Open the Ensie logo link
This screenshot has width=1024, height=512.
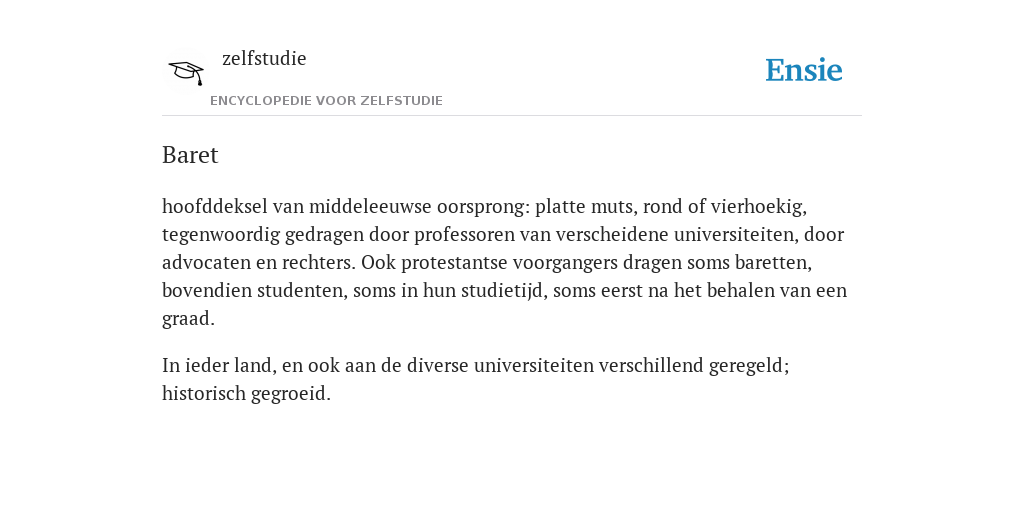(804, 71)
